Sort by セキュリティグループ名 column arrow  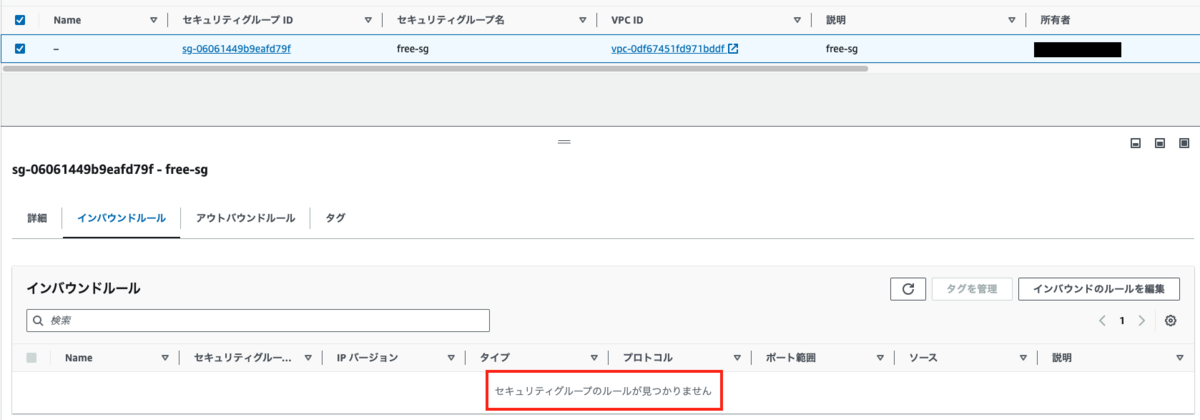click(x=583, y=19)
